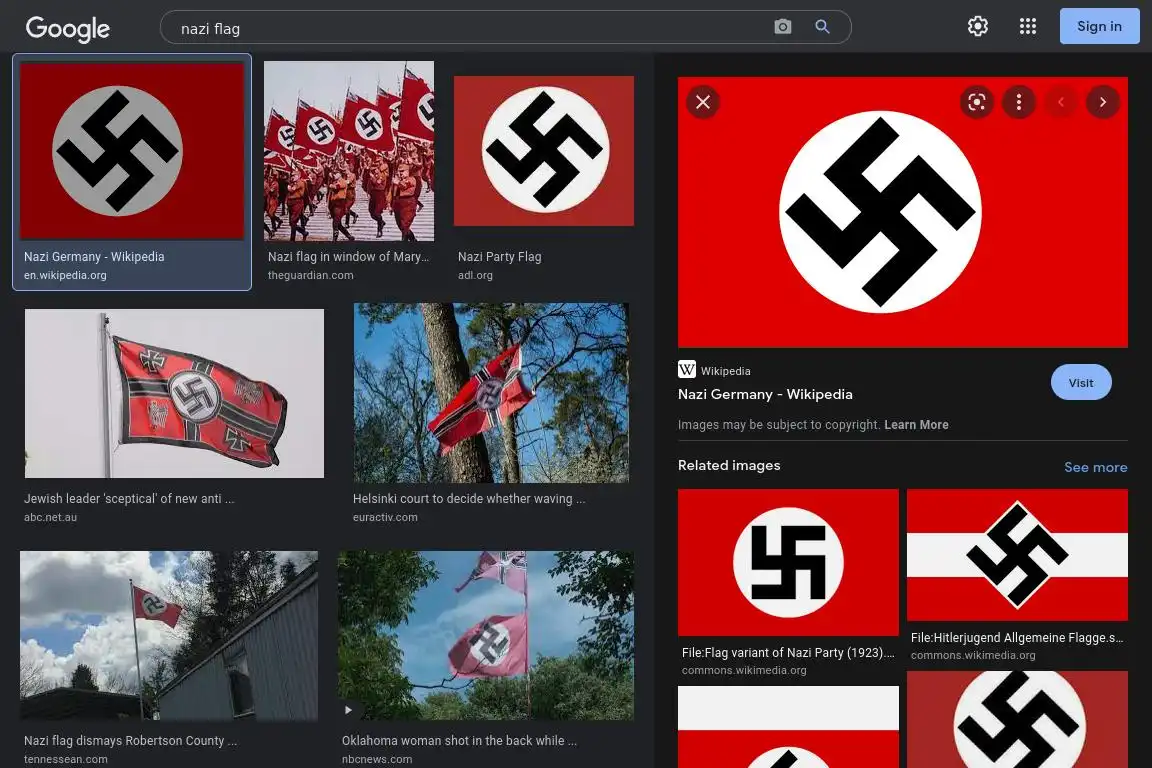Select the nbcnews.com result thumbnail
The image size is (1152, 768).
tap(486, 636)
